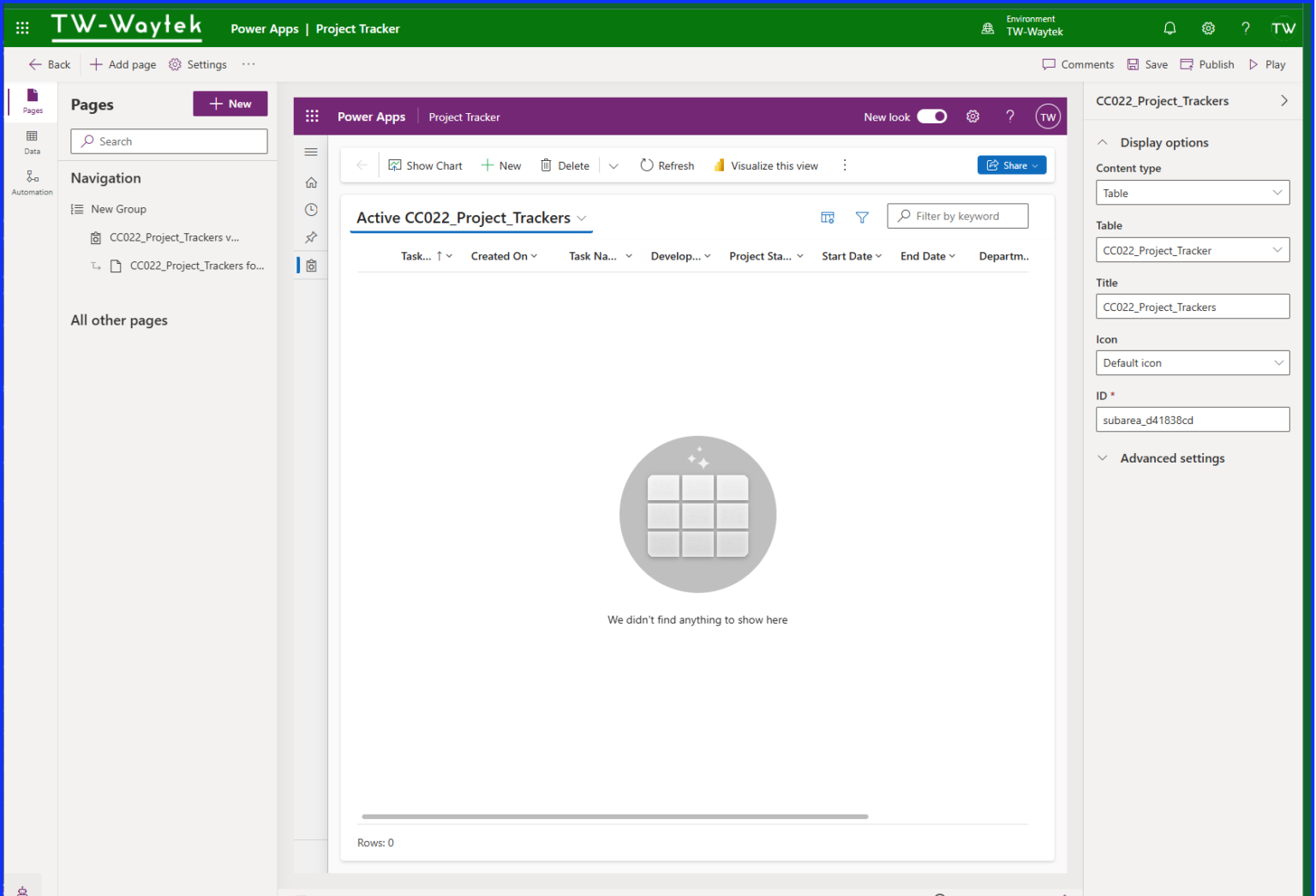This screenshot has height=896, width=1316.
Task: Click the recent items clock icon
Action: (x=311, y=209)
